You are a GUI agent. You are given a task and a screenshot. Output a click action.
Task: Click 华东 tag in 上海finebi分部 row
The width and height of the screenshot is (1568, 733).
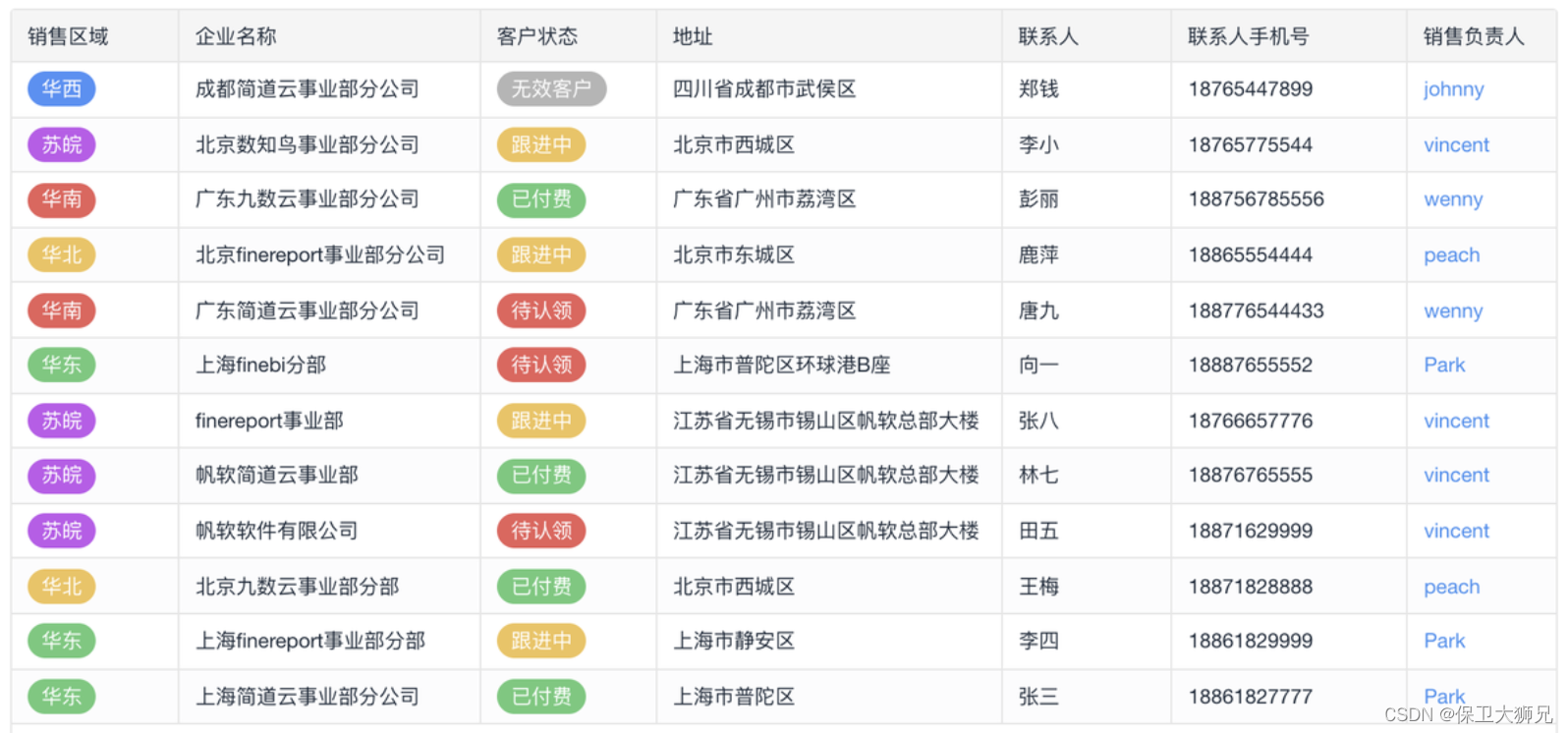[x=61, y=365]
